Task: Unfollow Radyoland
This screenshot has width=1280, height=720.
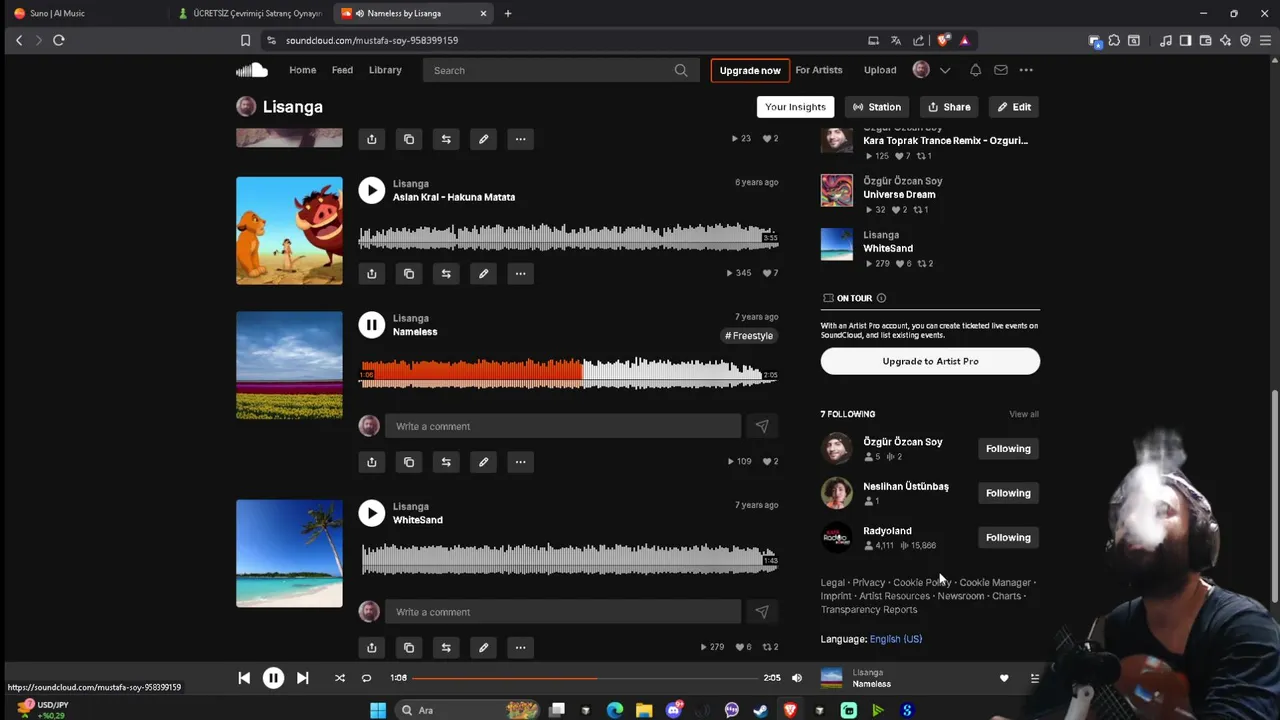Action: click(1008, 538)
